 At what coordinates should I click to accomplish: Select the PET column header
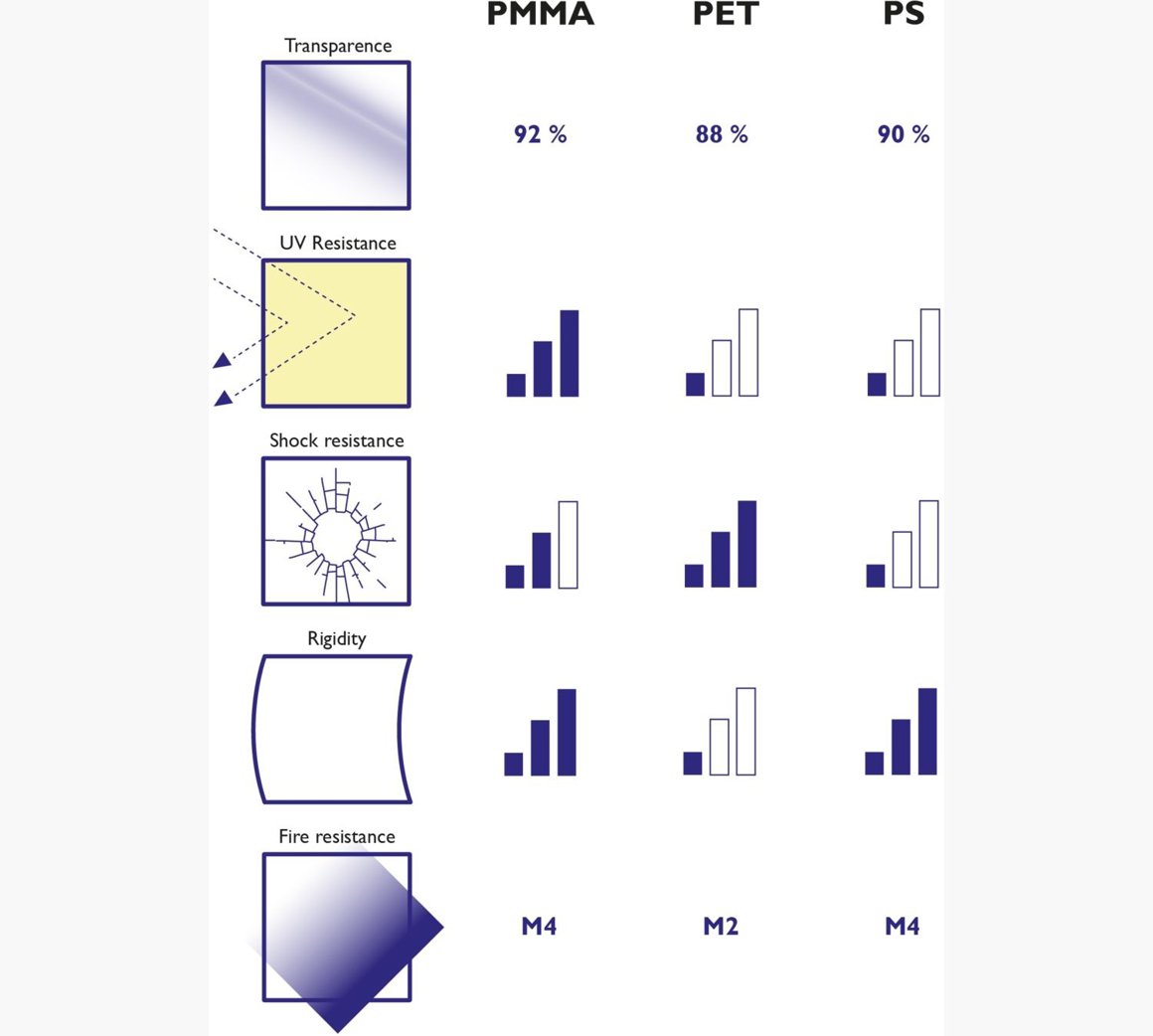click(x=726, y=14)
